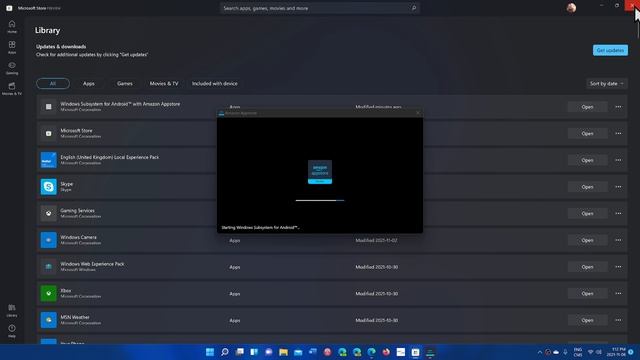Open the Sort by date dropdown
The image size is (640, 360).
point(607,83)
